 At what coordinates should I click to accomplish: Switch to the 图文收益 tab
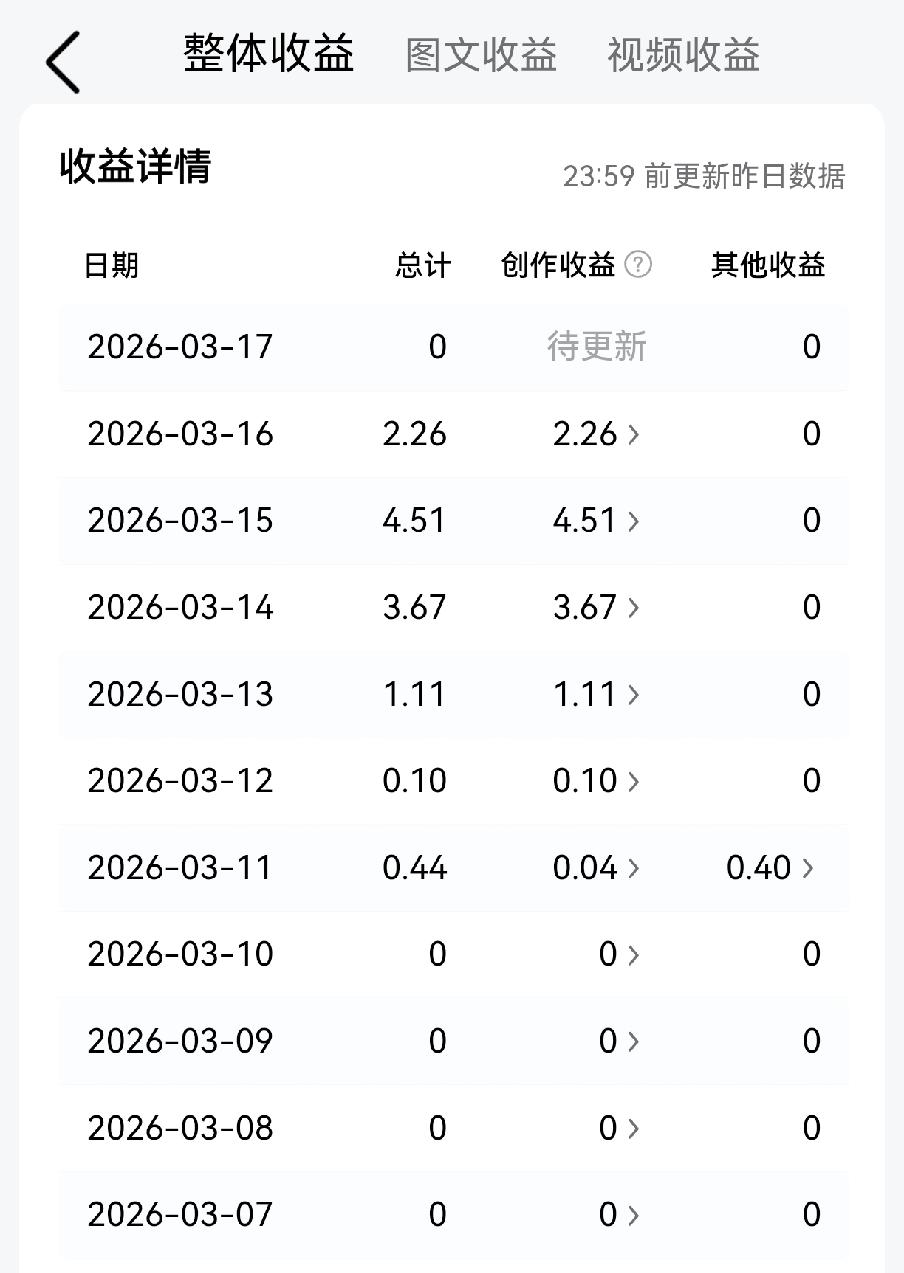[482, 56]
